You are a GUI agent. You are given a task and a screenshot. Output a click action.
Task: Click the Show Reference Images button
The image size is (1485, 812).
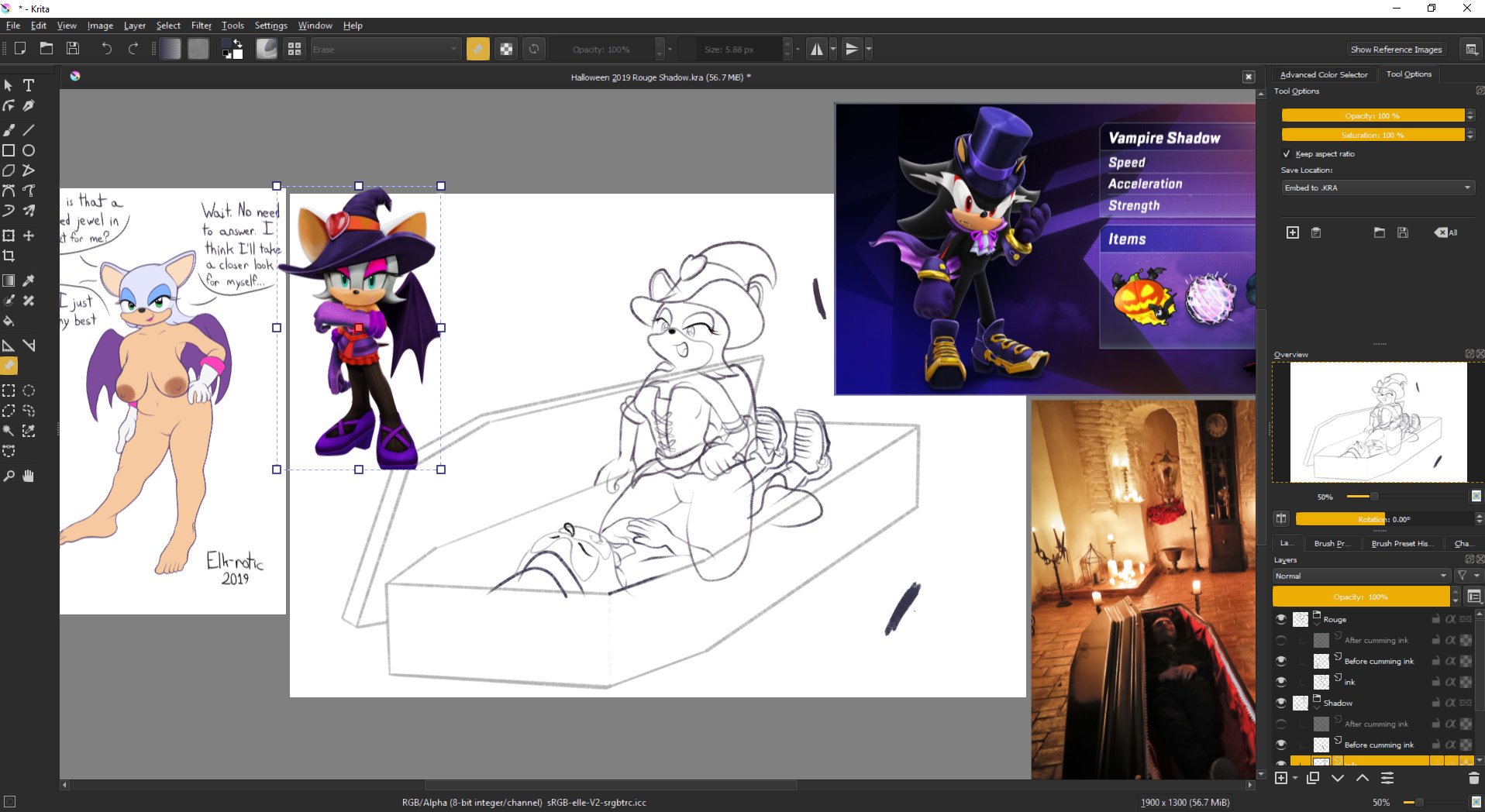1397,50
